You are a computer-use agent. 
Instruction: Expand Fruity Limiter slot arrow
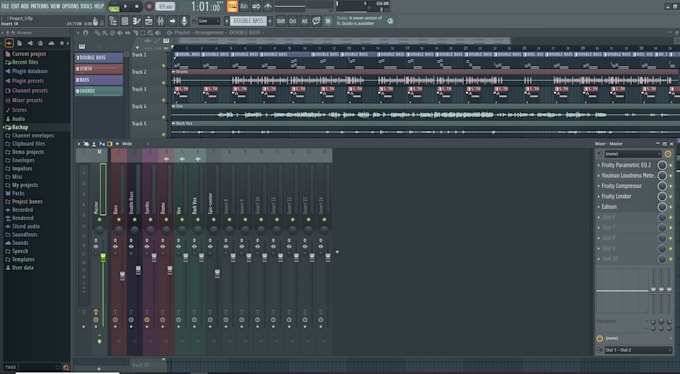tap(599, 197)
